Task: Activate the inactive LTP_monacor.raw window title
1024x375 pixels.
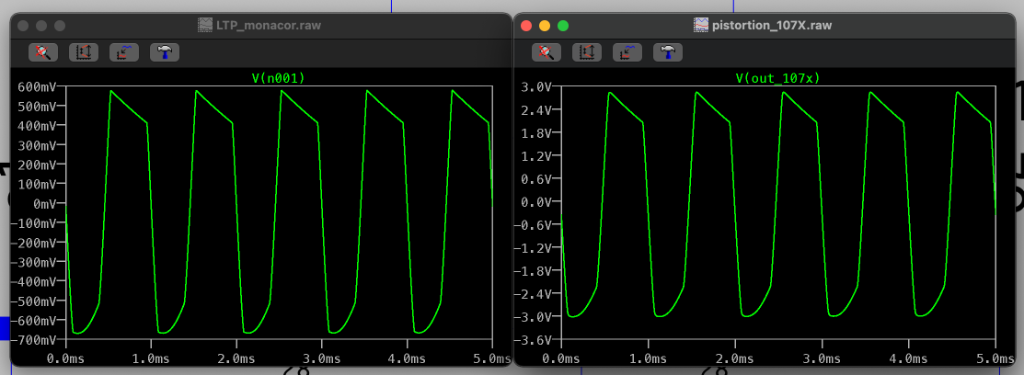Action: point(268,25)
